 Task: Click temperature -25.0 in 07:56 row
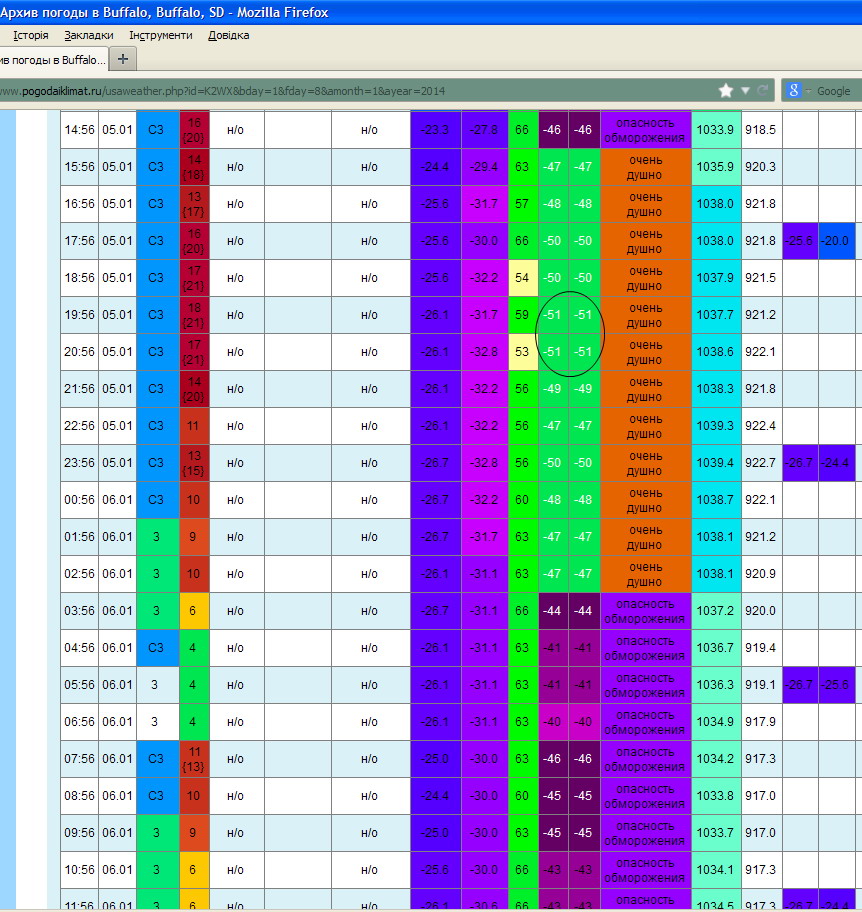click(x=435, y=759)
